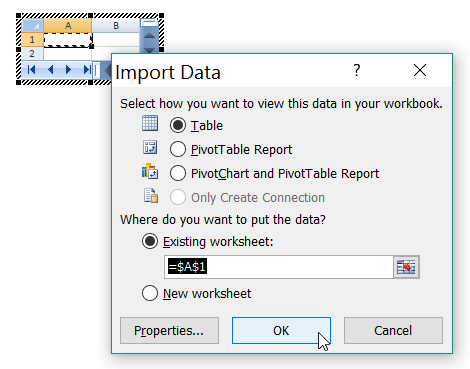Open the Properties dialog
Screen dimensions: 470x369
tap(169, 331)
